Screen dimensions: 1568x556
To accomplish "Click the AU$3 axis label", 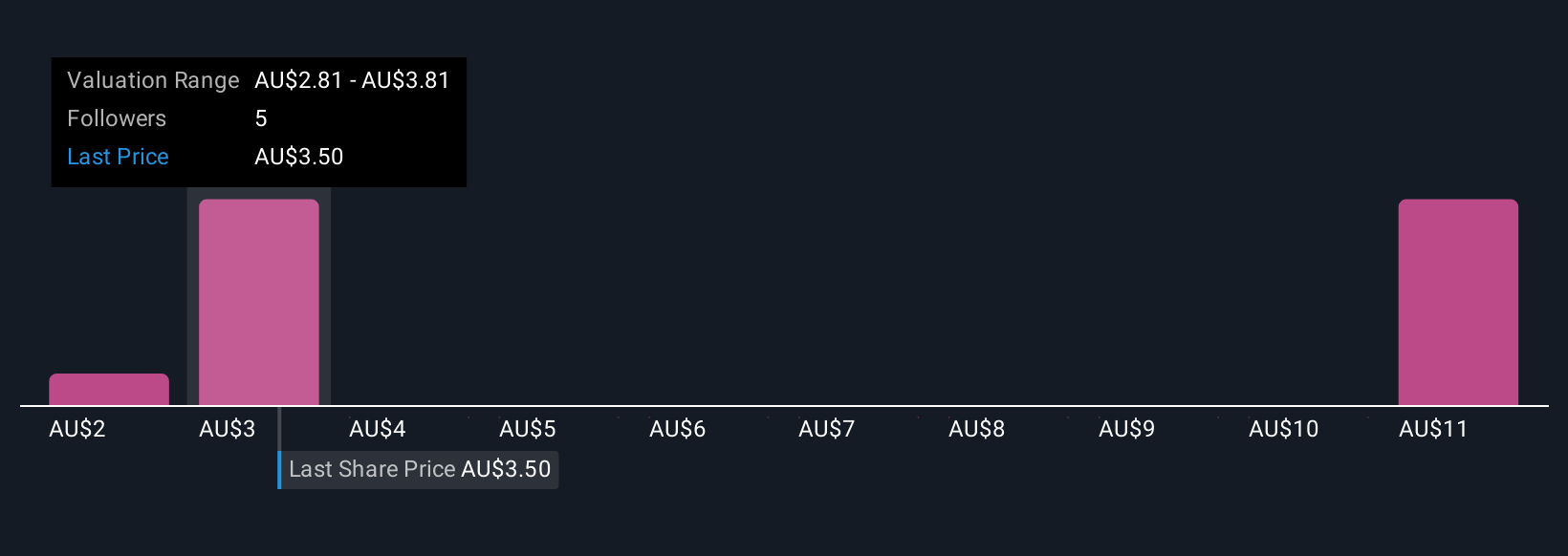I will (x=228, y=429).
